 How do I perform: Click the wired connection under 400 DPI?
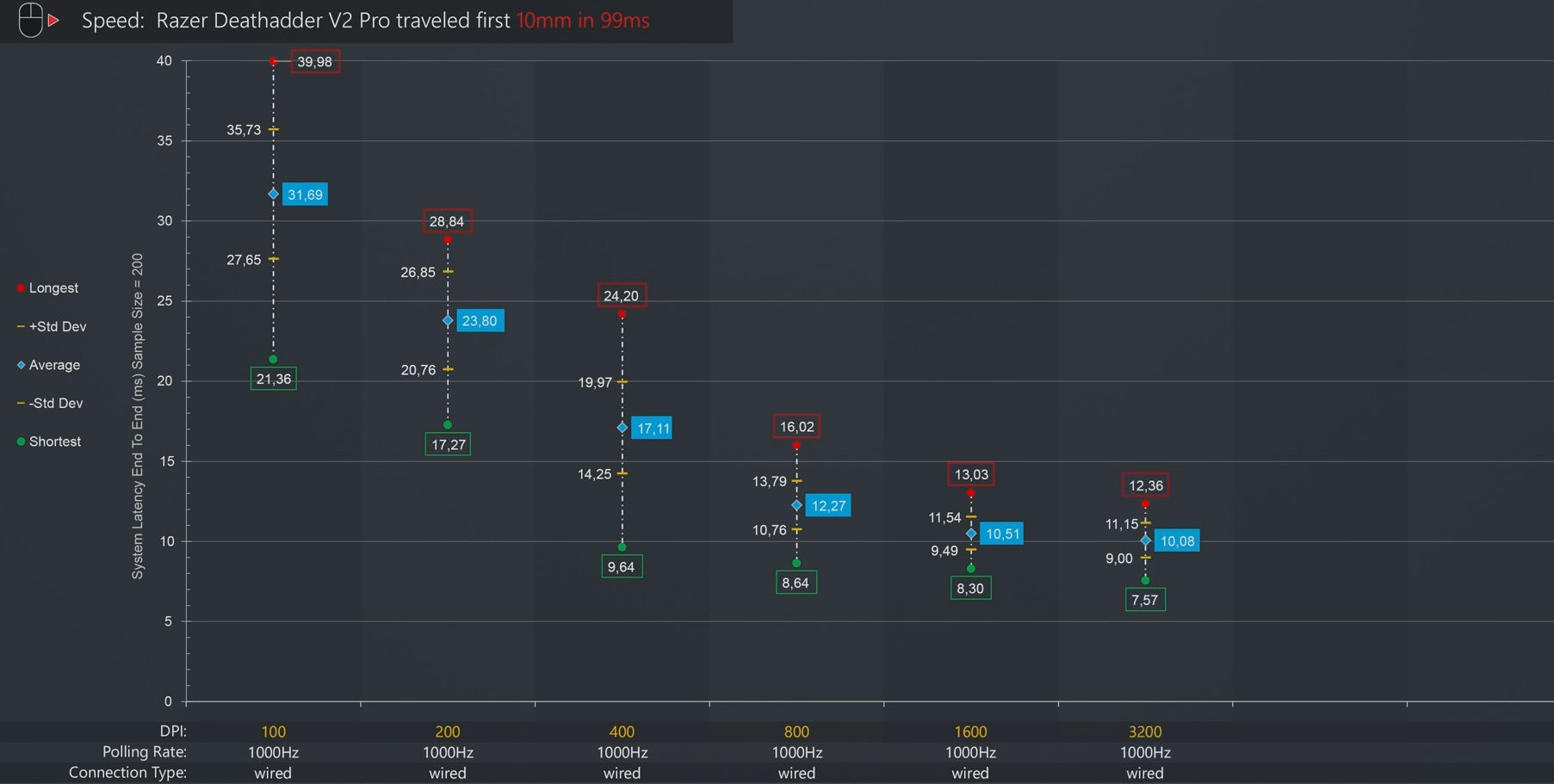click(x=622, y=773)
